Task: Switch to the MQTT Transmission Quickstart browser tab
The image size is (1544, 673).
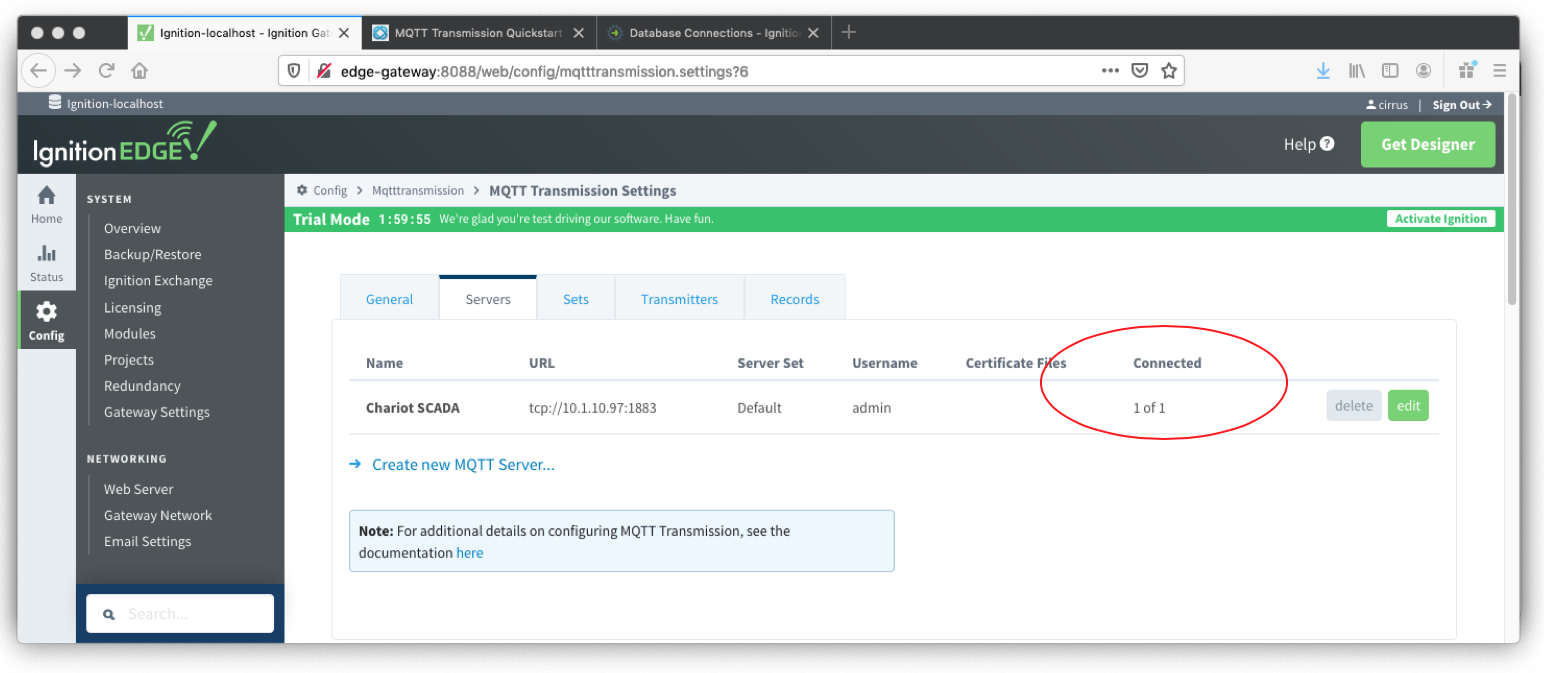Action: point(479,33)
